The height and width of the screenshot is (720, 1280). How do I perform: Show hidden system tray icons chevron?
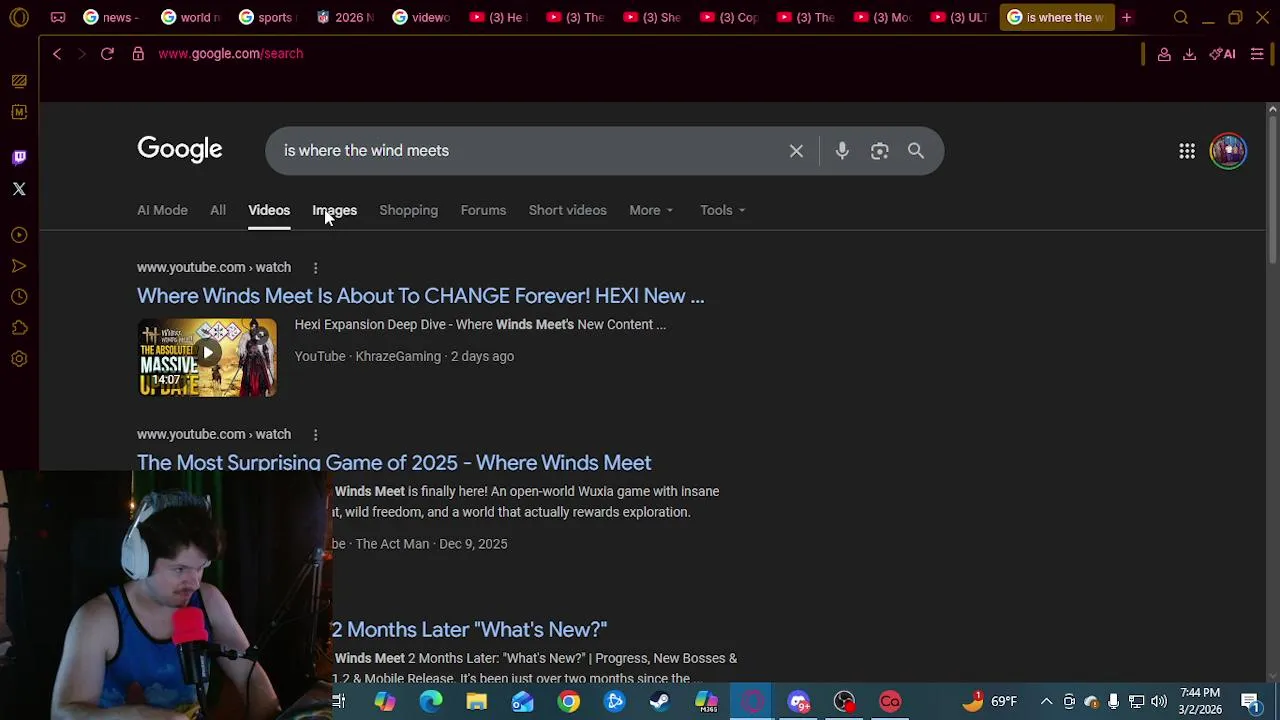(1046, 701)
